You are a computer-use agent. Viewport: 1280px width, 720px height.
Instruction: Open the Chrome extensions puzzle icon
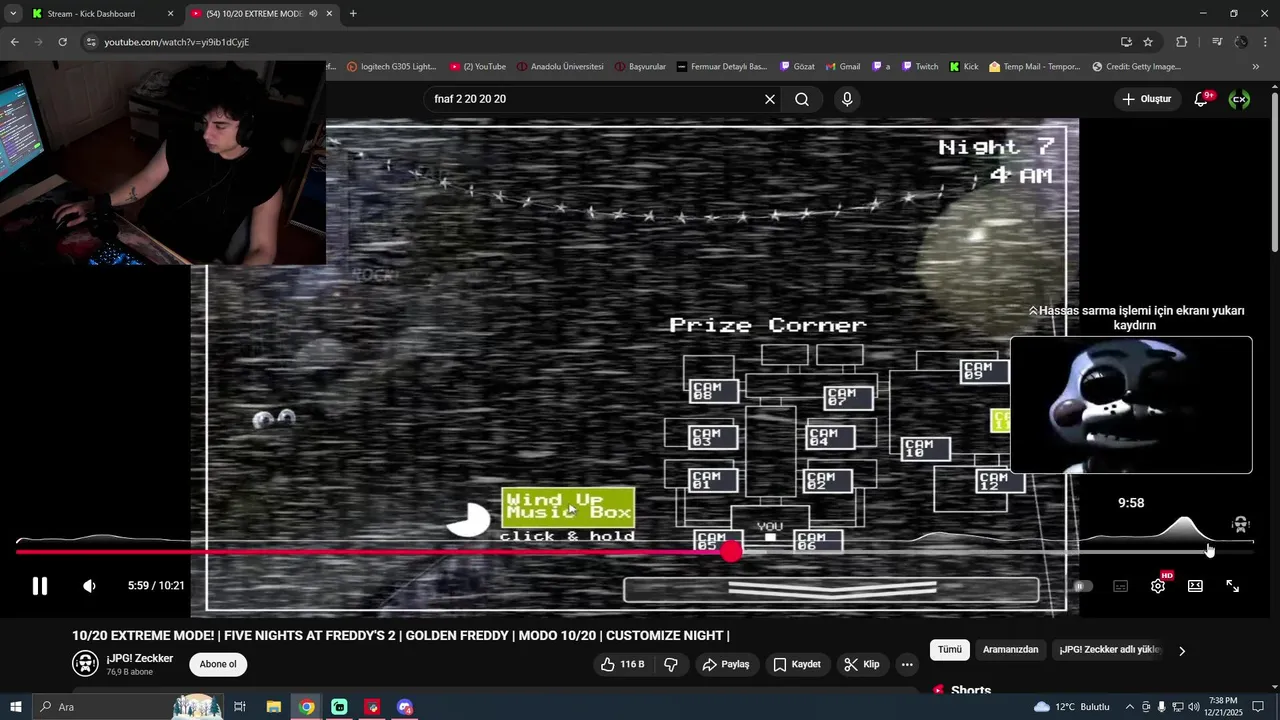(x=1182, y=42)
